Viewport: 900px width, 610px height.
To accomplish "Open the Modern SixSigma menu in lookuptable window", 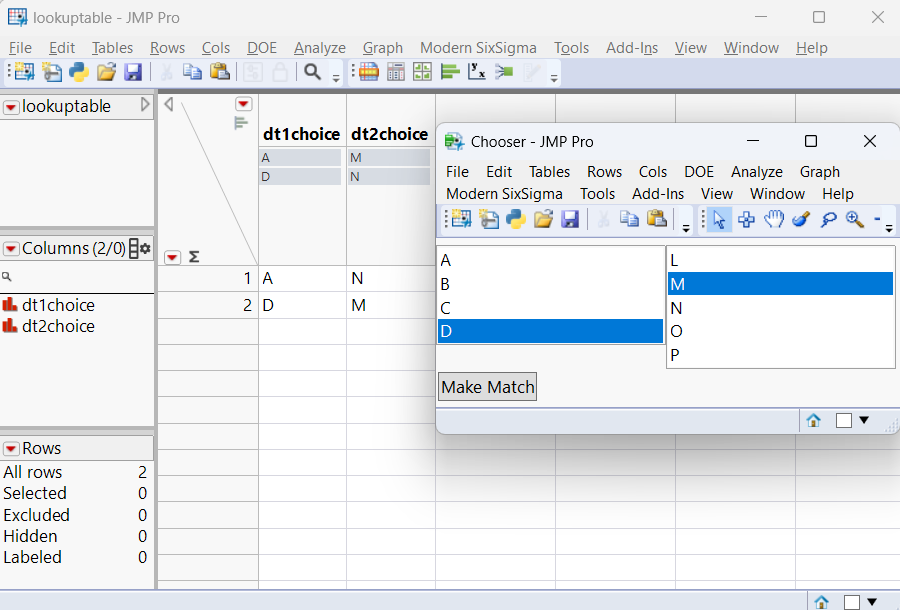I will (x=478, y=48).
